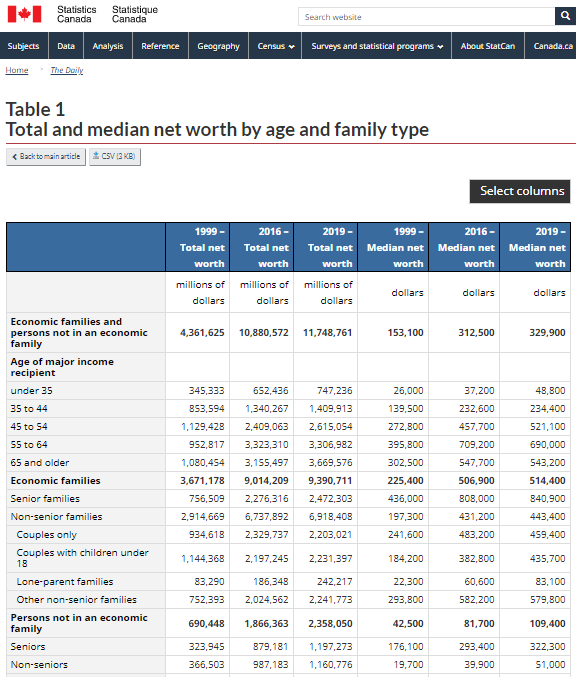Click the Statistics Canada wordmark
576x677 pixels.
coord(76,14)
